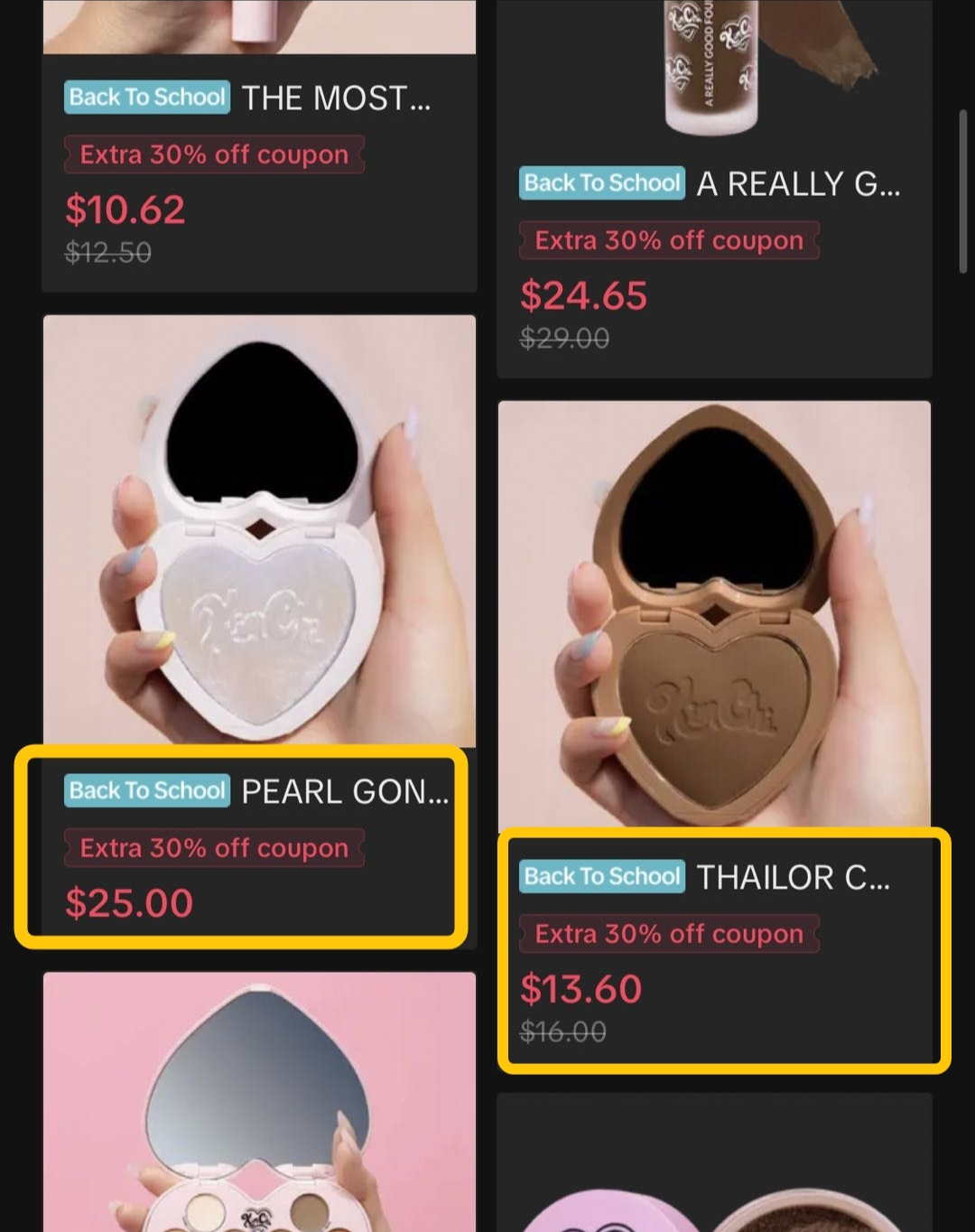Claim Extra 30% off coupon under THAILOR C
The image size is (975, 1232).
pyautogui.click(x=669, y=934)
